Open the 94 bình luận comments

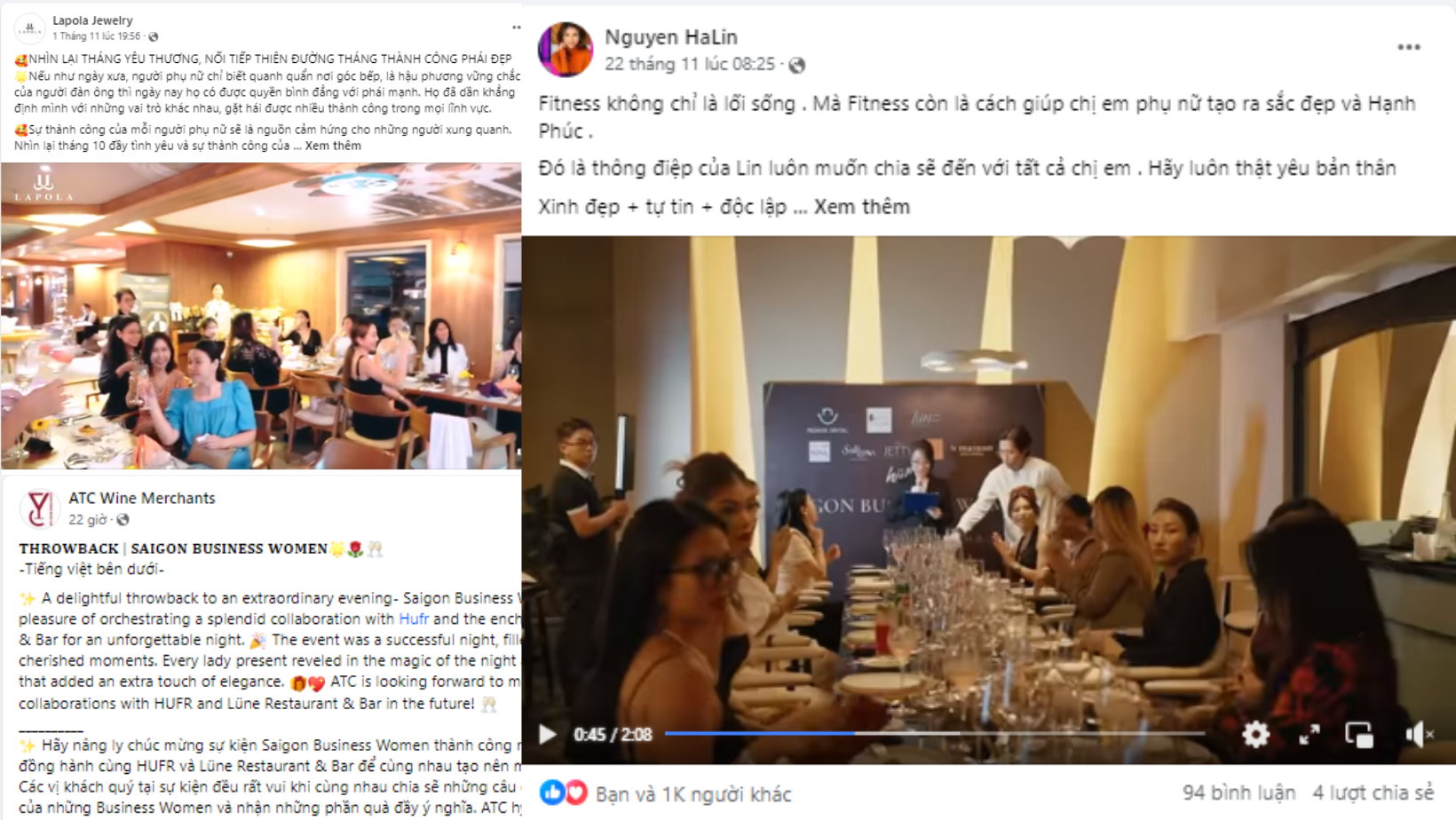click(1238, 793)
